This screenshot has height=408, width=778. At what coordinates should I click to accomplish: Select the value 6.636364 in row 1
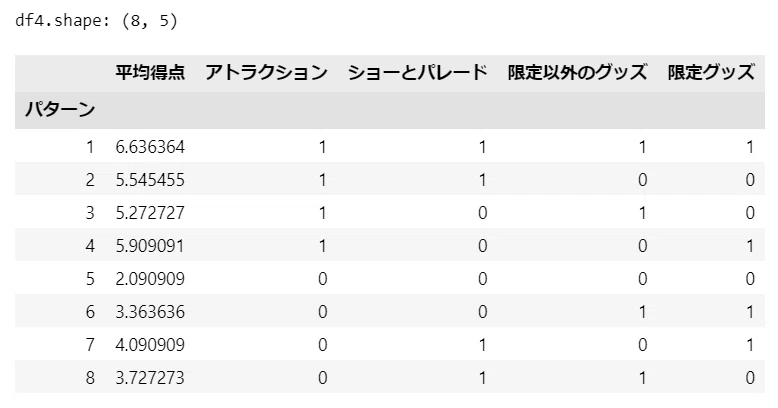coord(150,147)
